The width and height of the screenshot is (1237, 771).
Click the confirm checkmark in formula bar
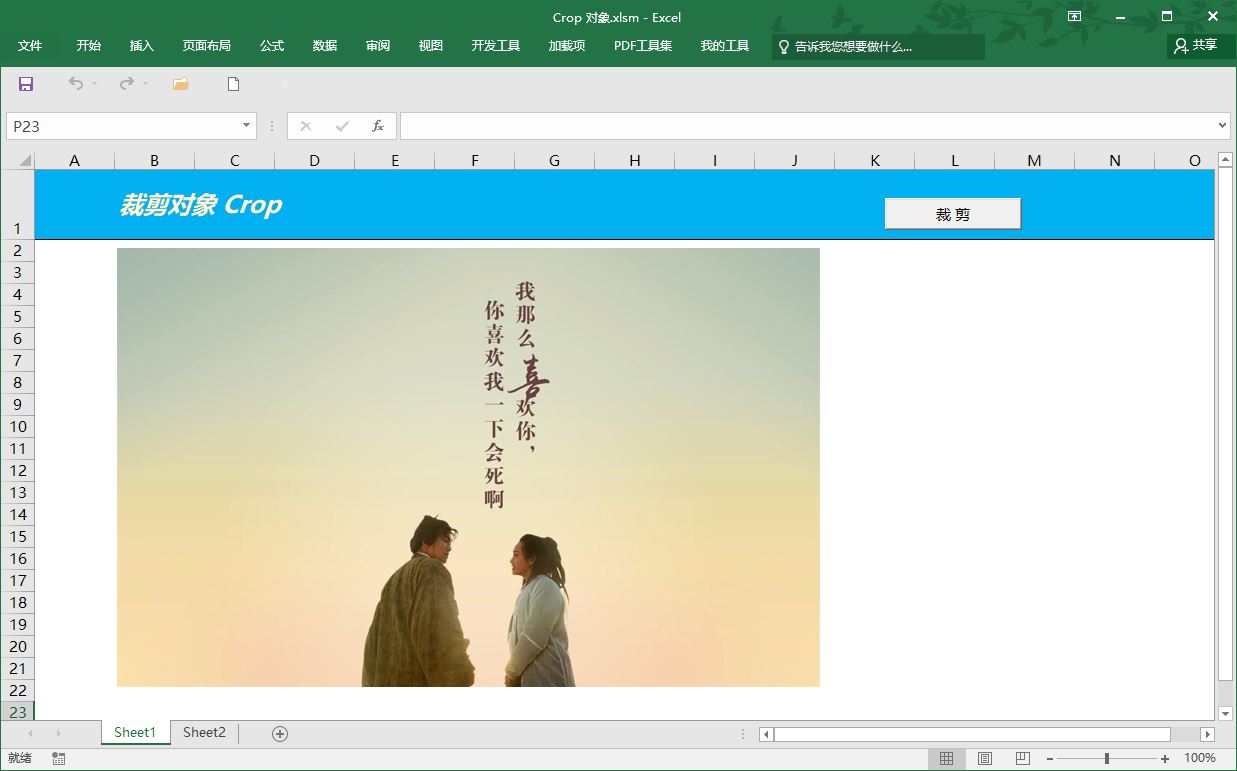click(x=342, y=126)
